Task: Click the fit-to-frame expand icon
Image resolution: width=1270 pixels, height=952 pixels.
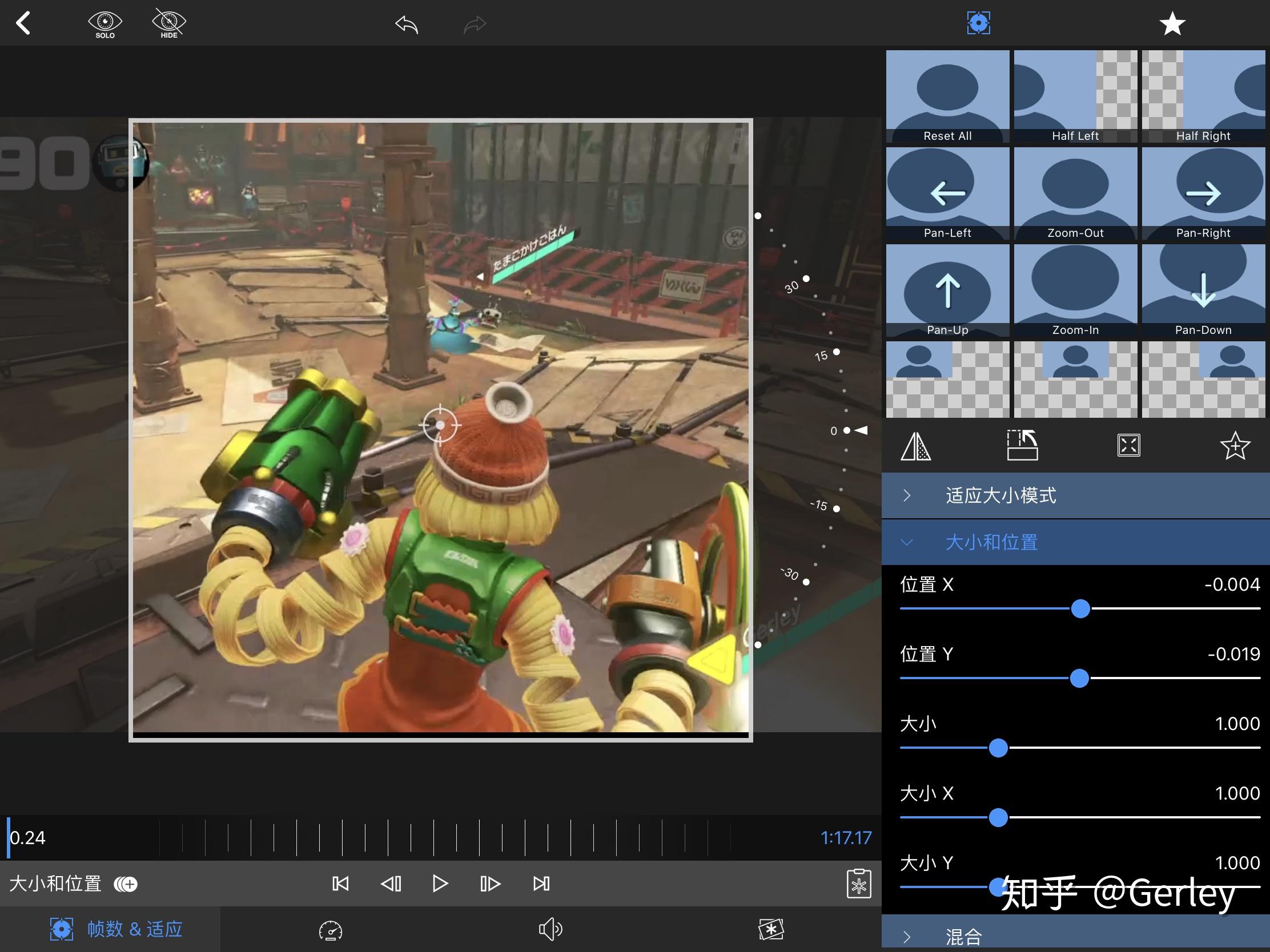Action: pyautogui.click(x=1129, y=446)
